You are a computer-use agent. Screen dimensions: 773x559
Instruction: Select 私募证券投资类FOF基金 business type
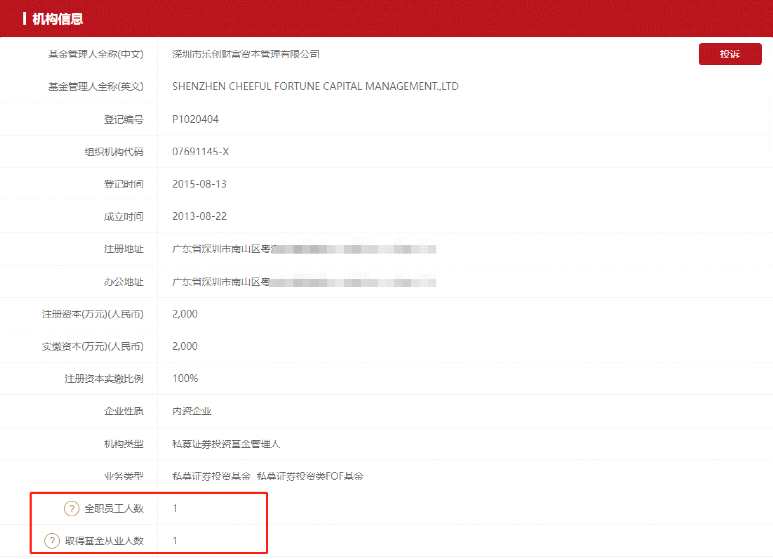[x=310, y=476]
